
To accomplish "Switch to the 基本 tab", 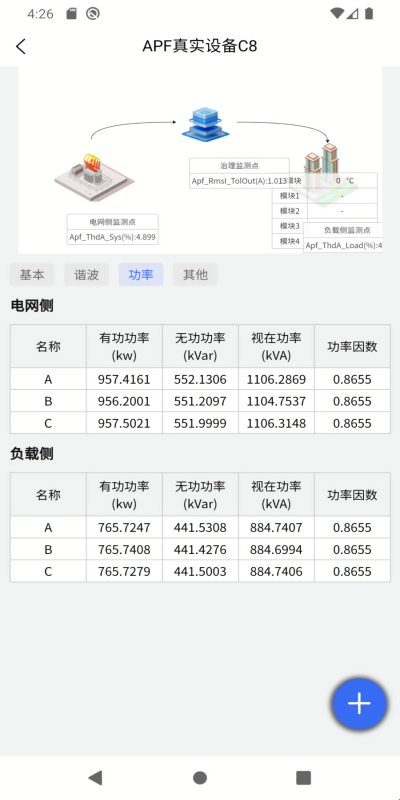I will (x=32, y=274).
